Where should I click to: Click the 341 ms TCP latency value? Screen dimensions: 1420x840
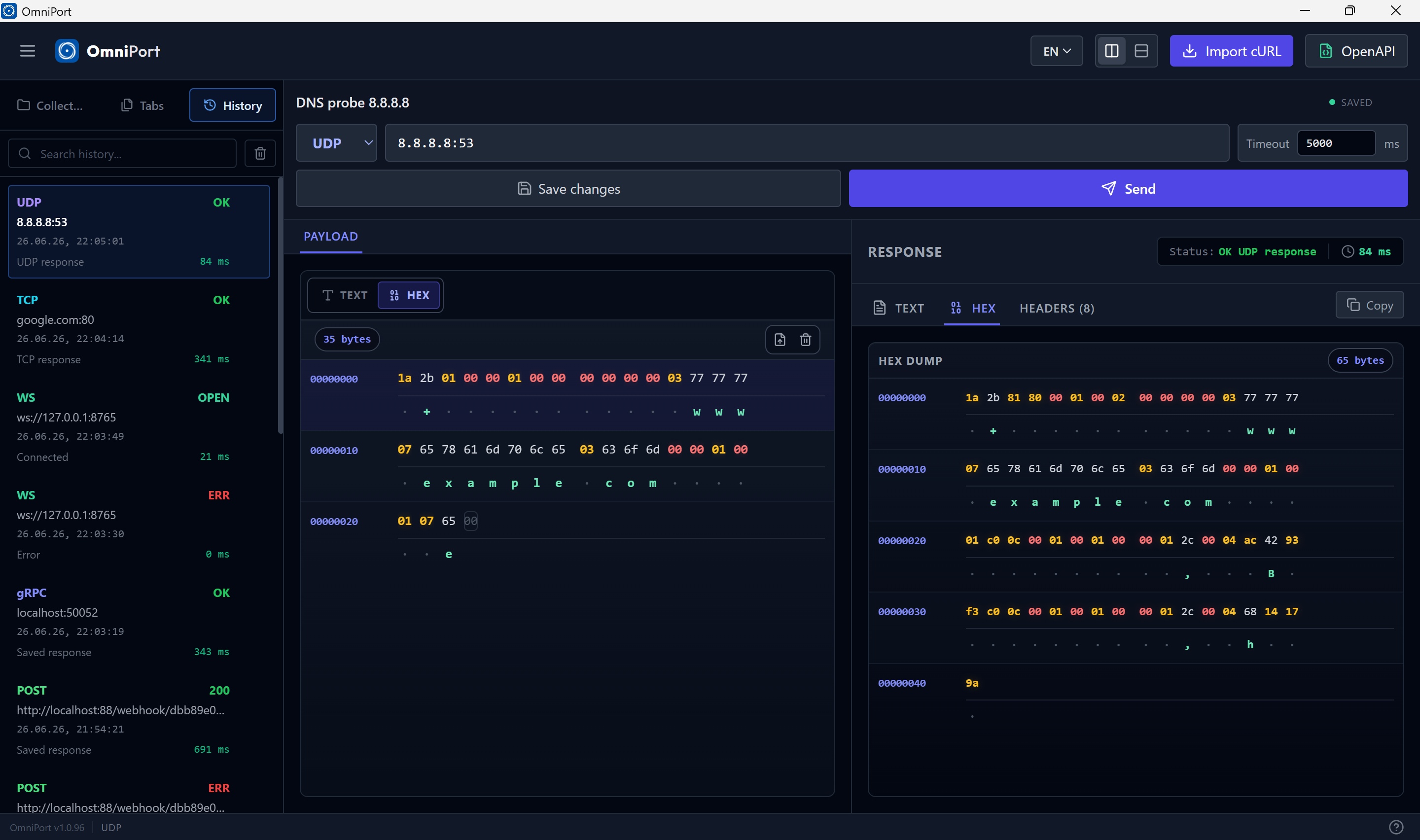[x=212, y=359]
